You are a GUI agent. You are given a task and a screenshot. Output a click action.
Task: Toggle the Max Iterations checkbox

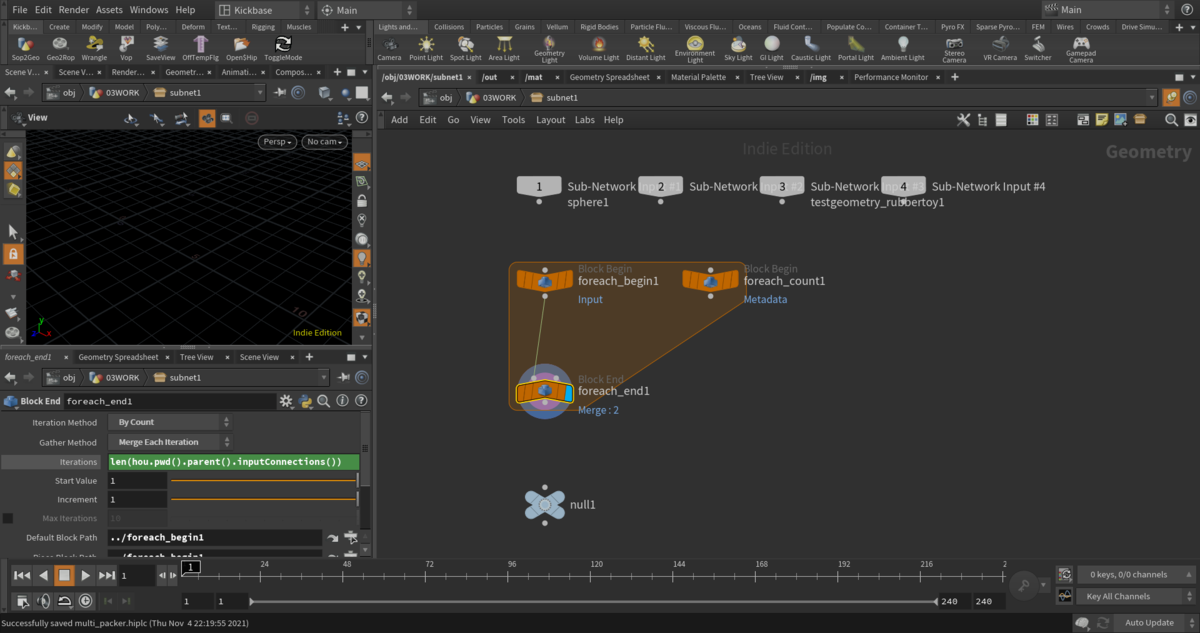(8, 518)
